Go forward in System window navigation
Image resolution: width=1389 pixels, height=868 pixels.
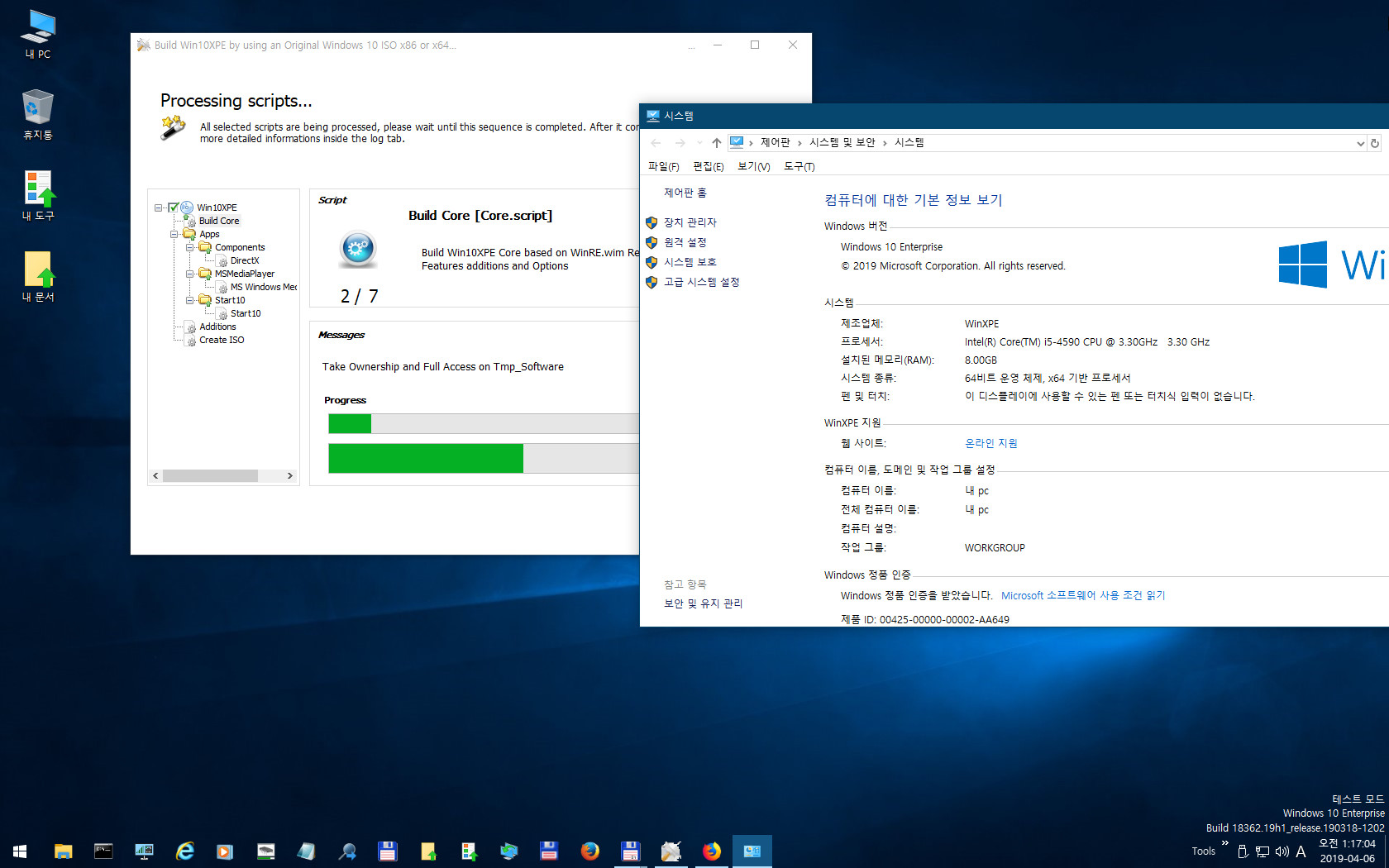click(x=680, y=143)
